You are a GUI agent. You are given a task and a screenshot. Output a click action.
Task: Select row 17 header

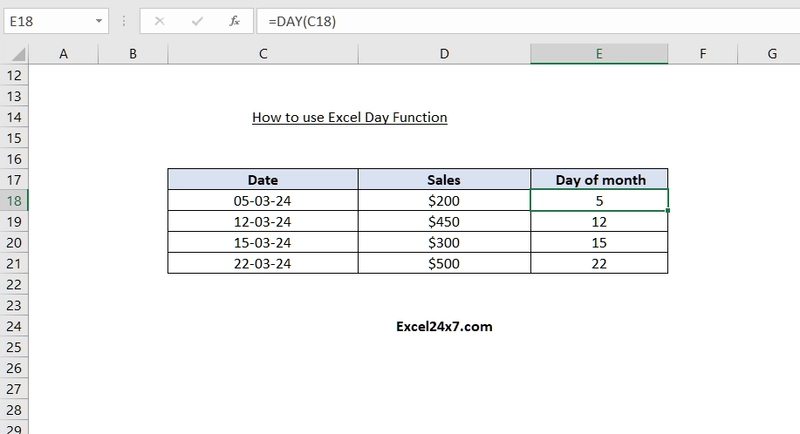pyautogui.click(x=14, y=180)
